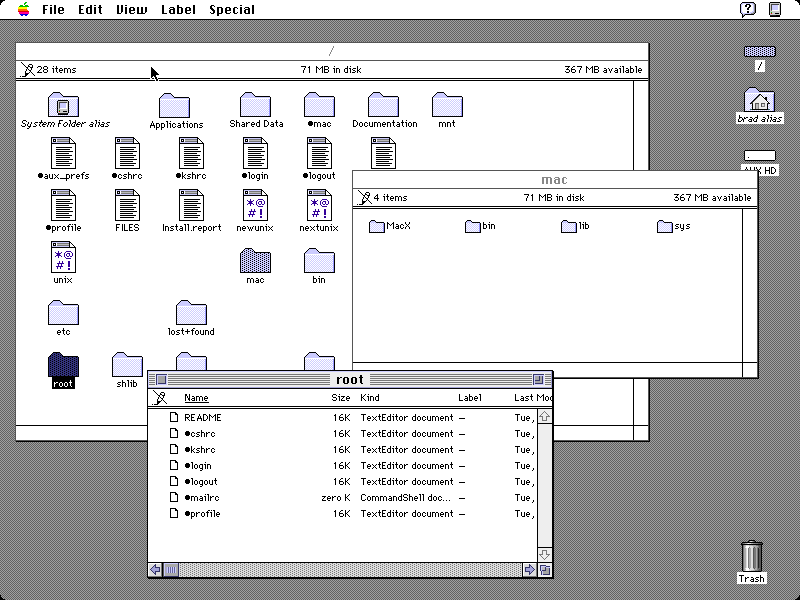The width and height of the screenshot is (800, 600).
Task: Select the sys folder in mac window
Action: [x=664, y=226]
